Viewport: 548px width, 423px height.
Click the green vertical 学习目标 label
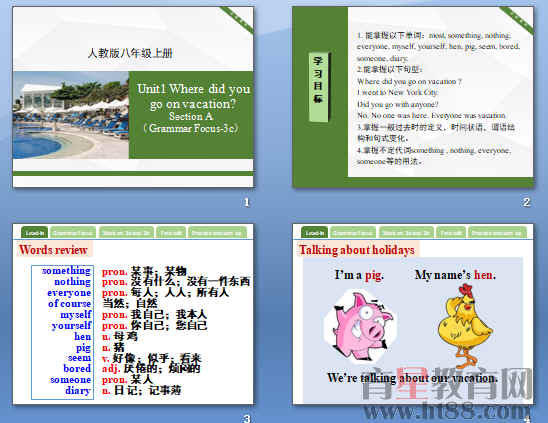(x=318, y=87)
